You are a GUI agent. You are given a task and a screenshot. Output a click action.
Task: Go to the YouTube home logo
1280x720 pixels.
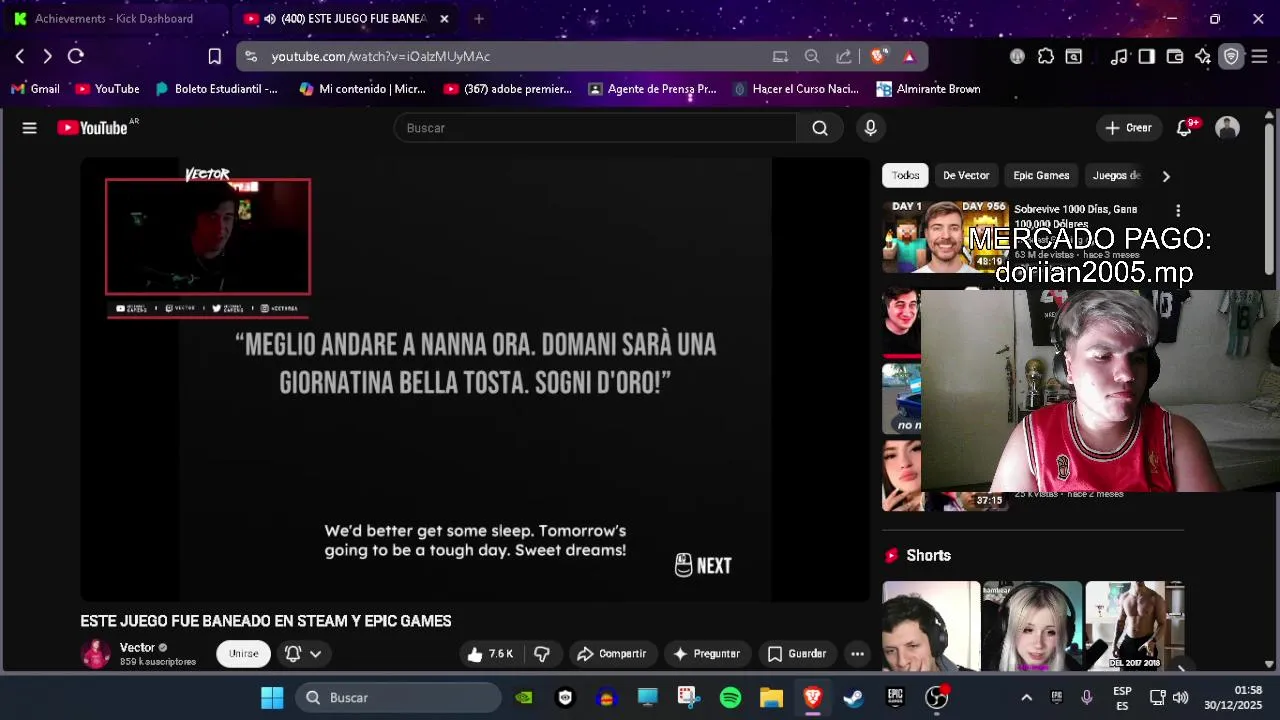[x=92, y=128]
